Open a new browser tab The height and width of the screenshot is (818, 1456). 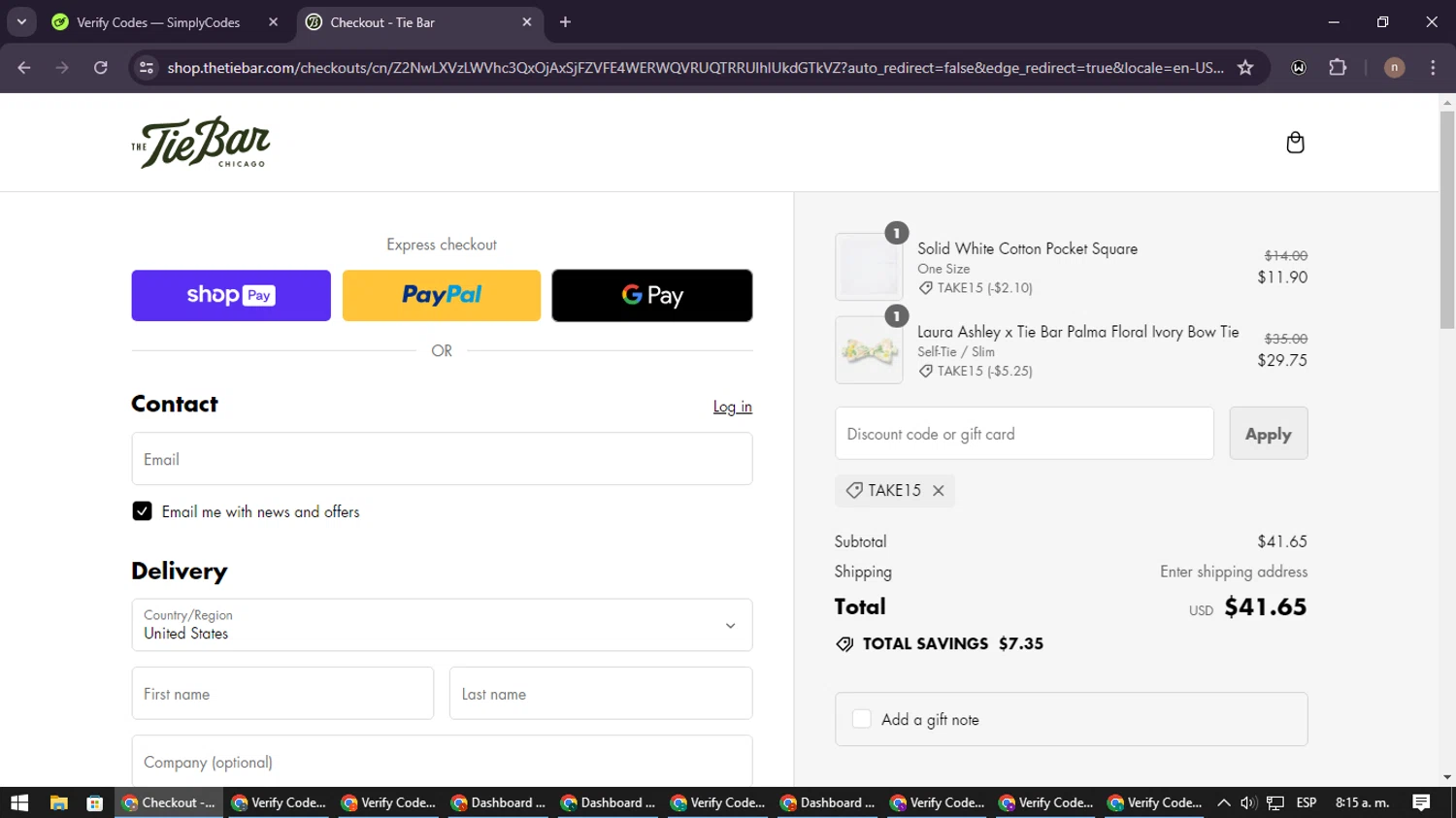(565, 22)
